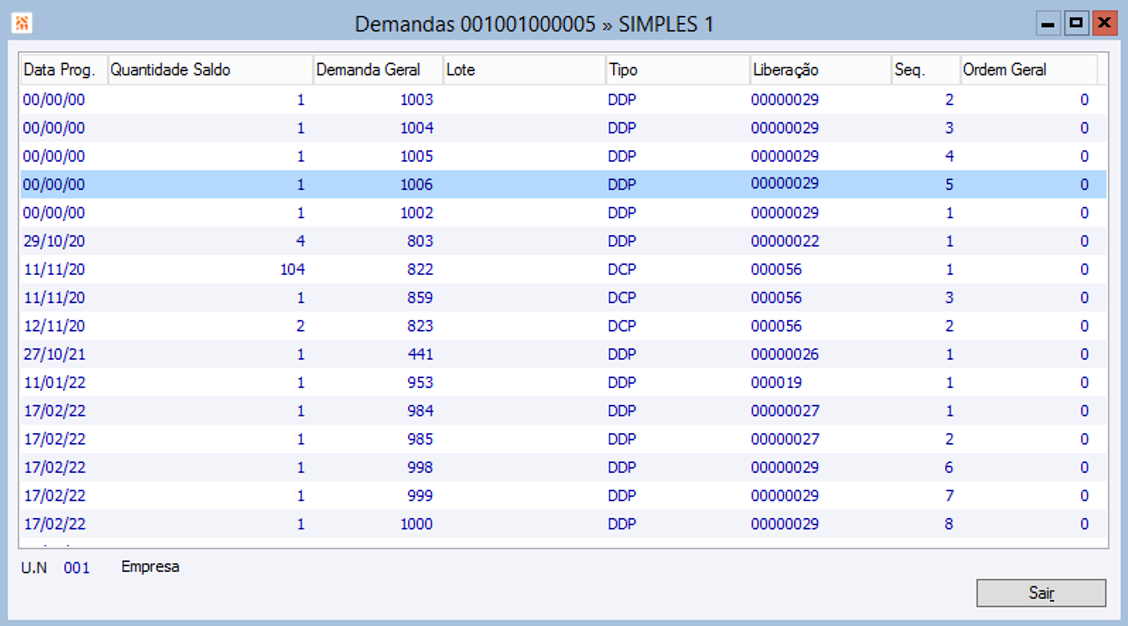The height and width of the screenshot is (626, 1128).
Task: Sort by Data Prog. column header
Action: (64, 70)
